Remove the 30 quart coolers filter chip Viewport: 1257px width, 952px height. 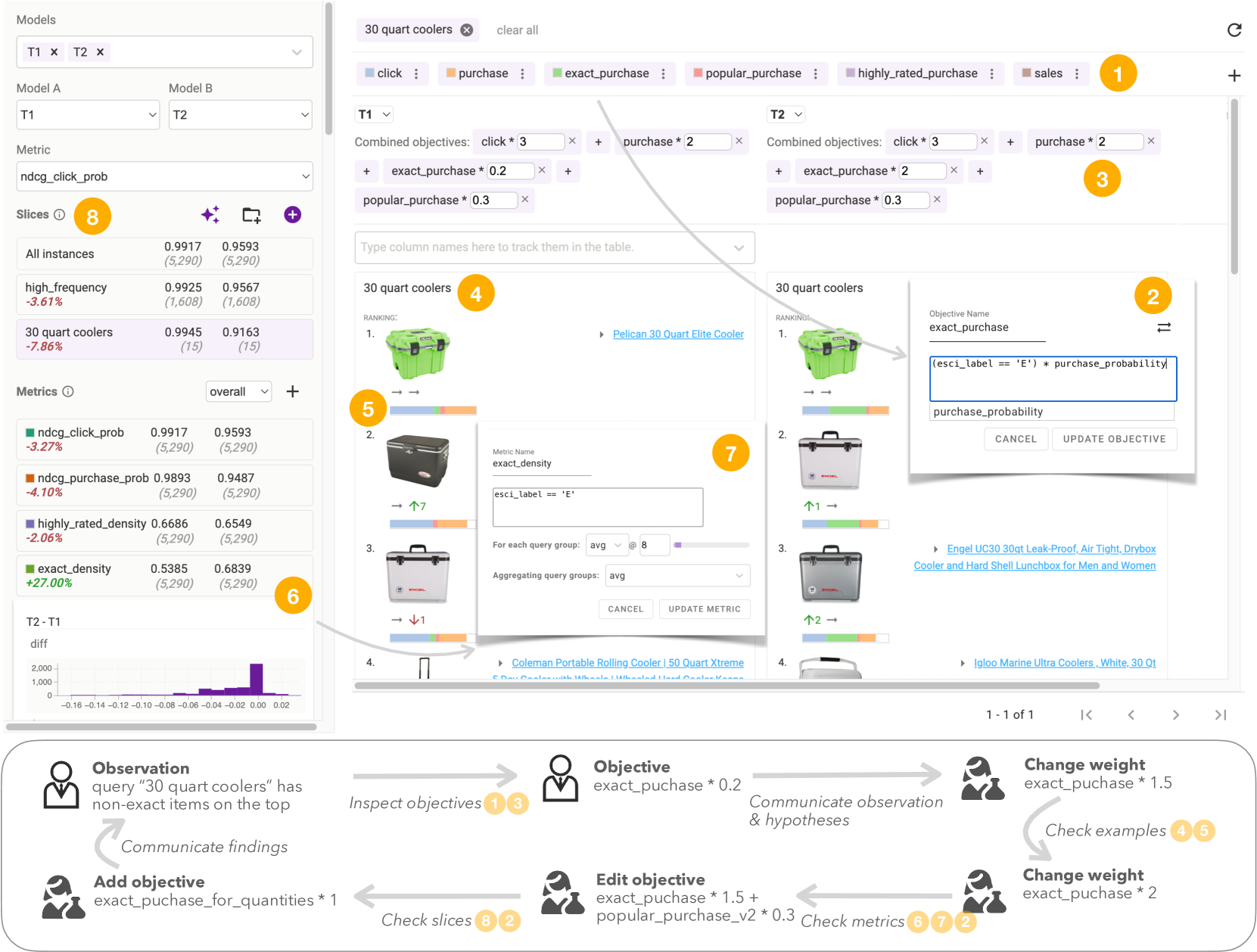point(467,30)
